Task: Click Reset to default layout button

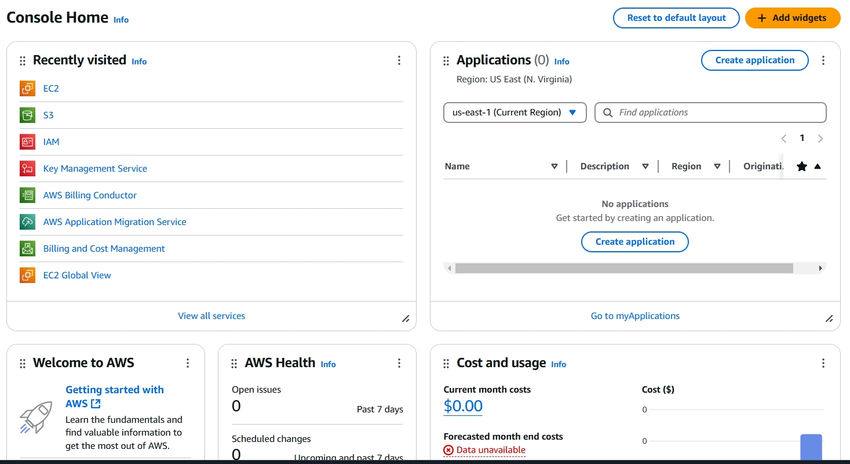Action: point(676,18)
